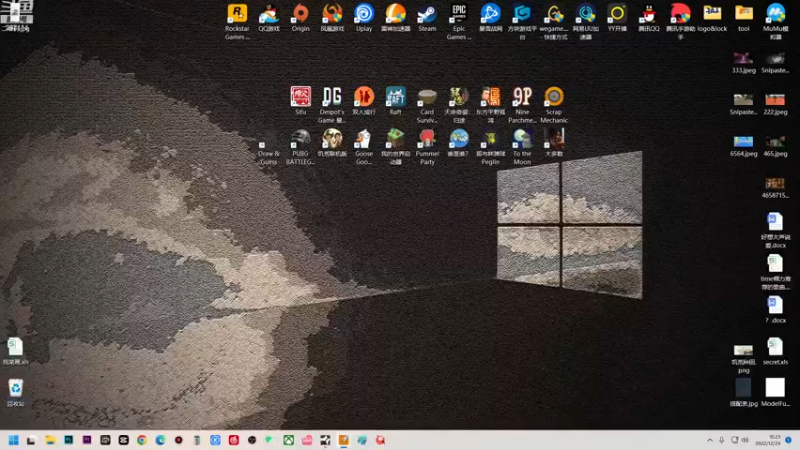Select the Scrap Mechanic shortcut
800x450 pixels.
pos(554,105)
